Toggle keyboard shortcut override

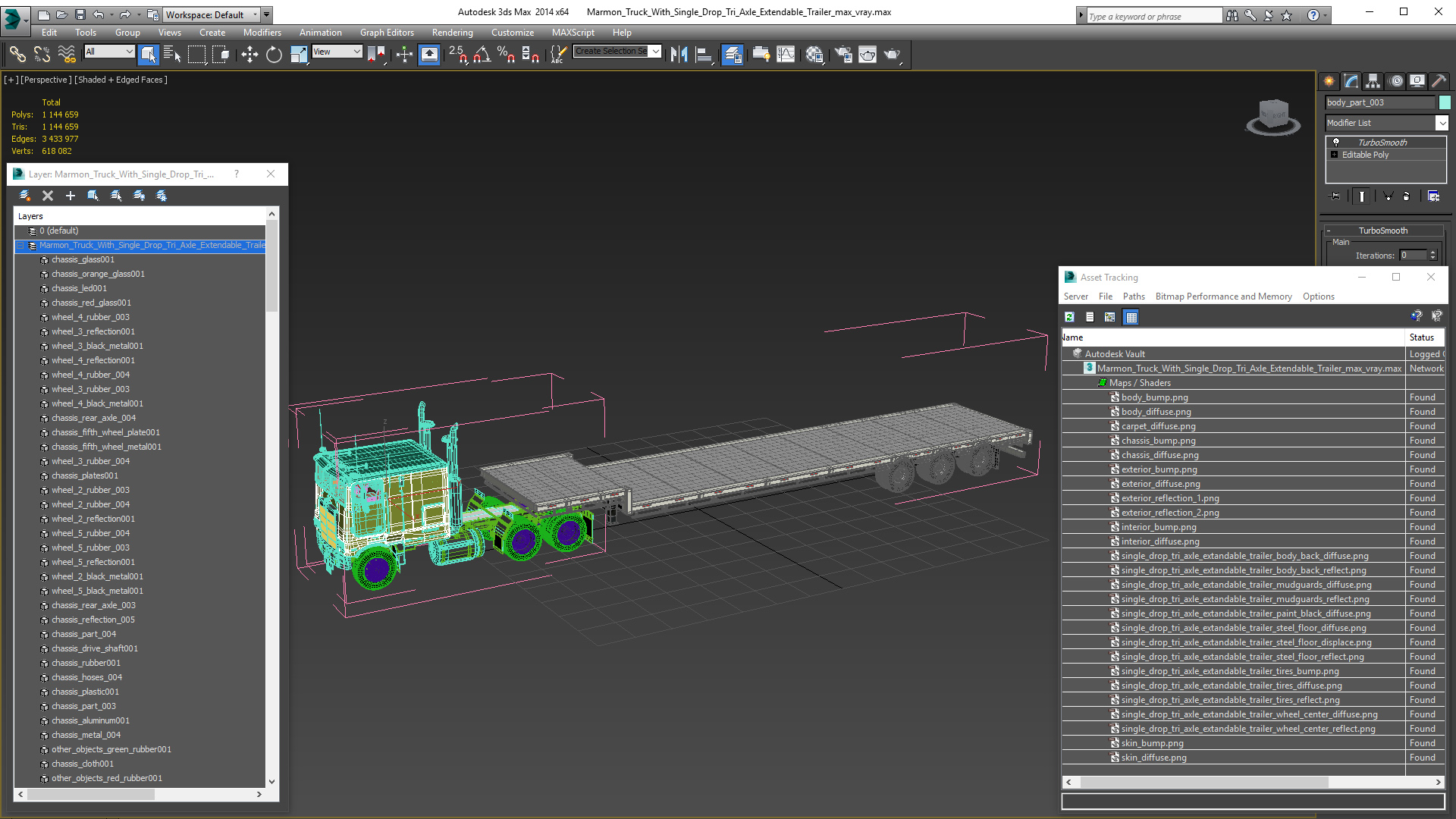(429, 54)
